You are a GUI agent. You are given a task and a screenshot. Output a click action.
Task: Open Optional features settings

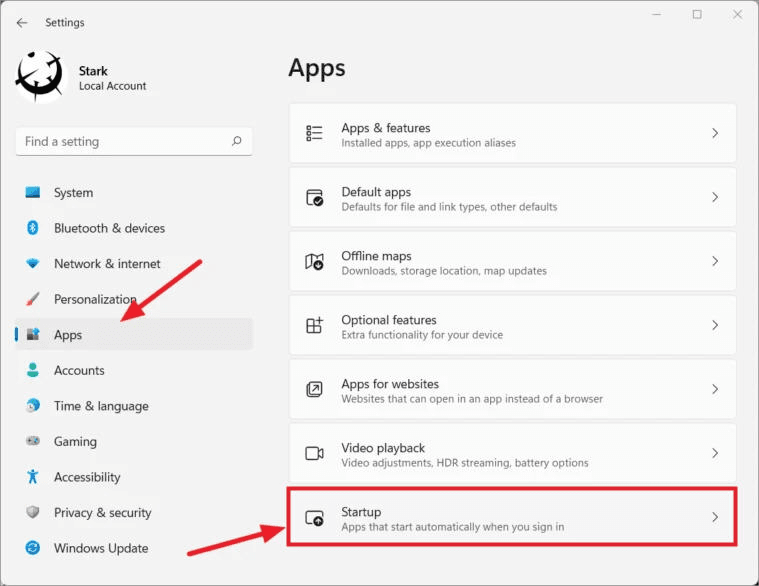tap(512, 326)
